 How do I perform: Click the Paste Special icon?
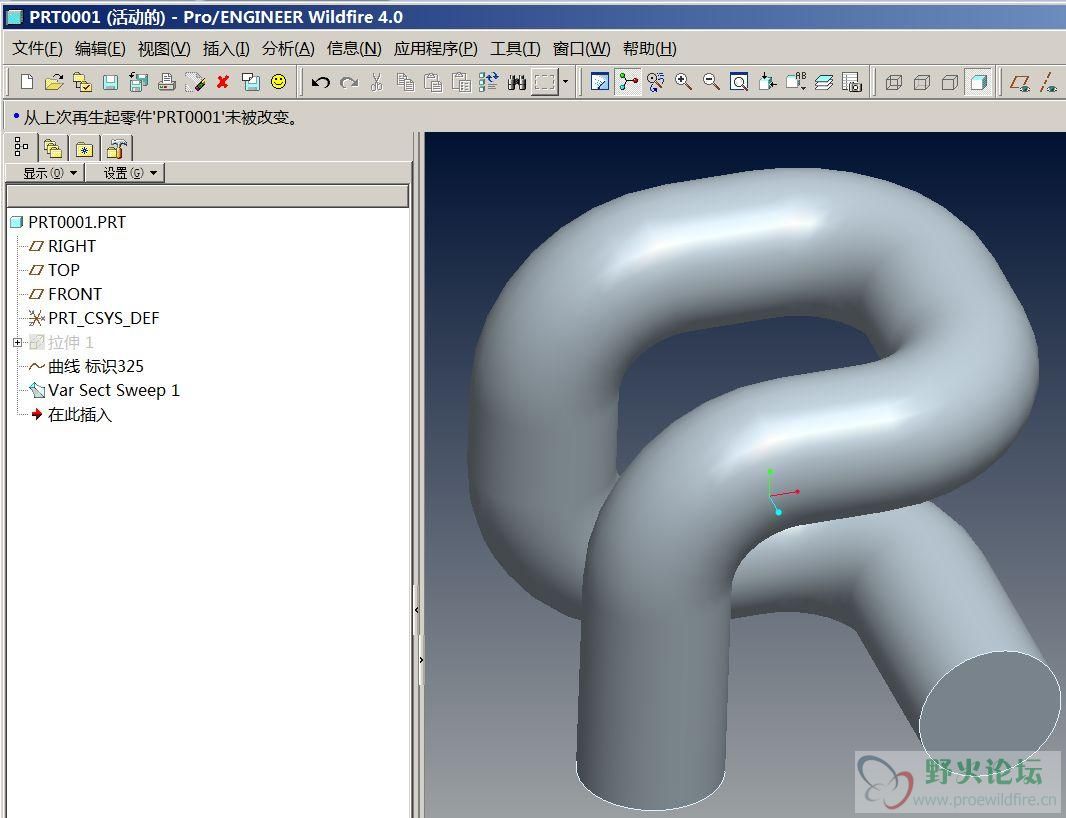461,82
